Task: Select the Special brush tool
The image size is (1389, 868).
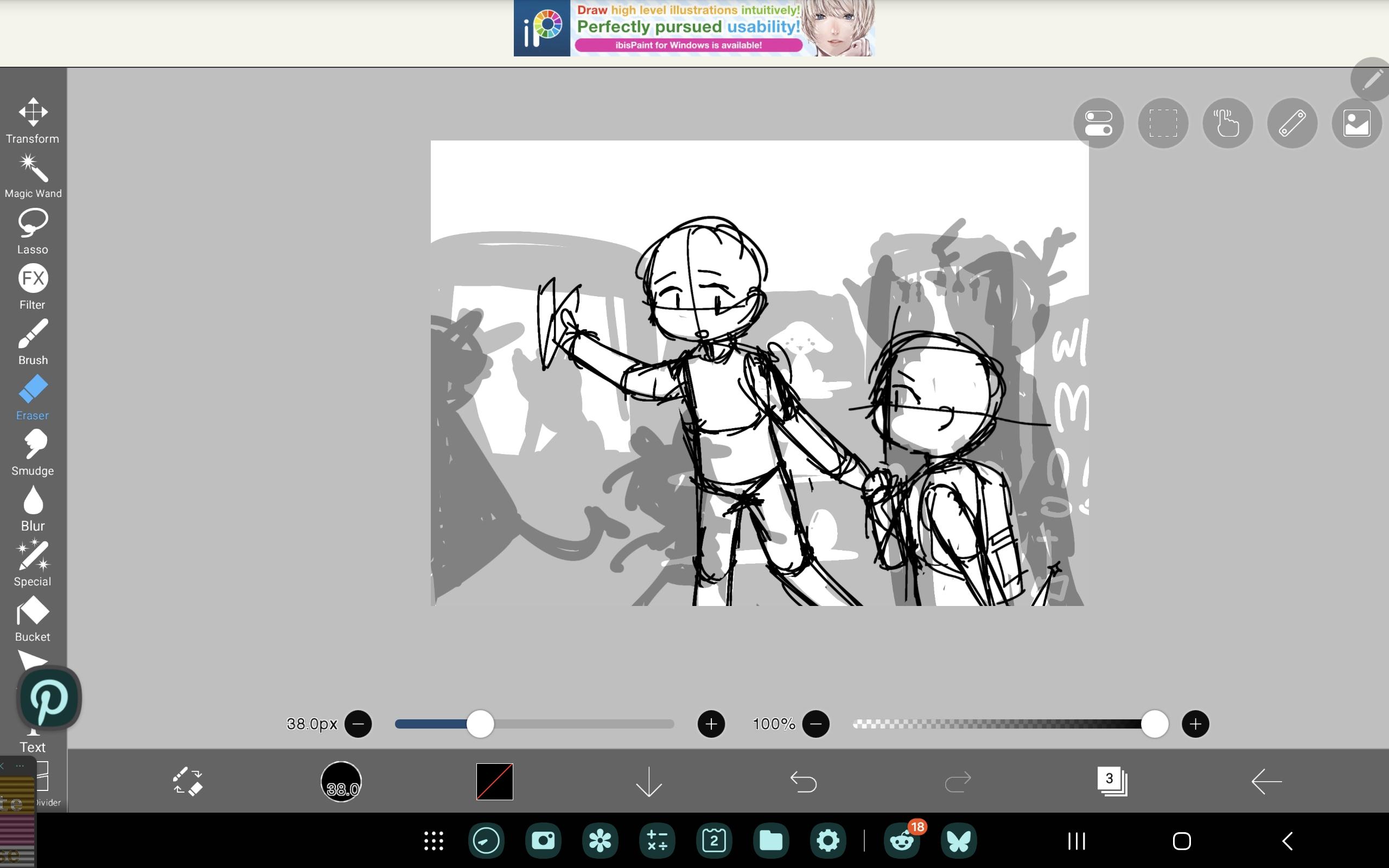Action: coord(33,563)
